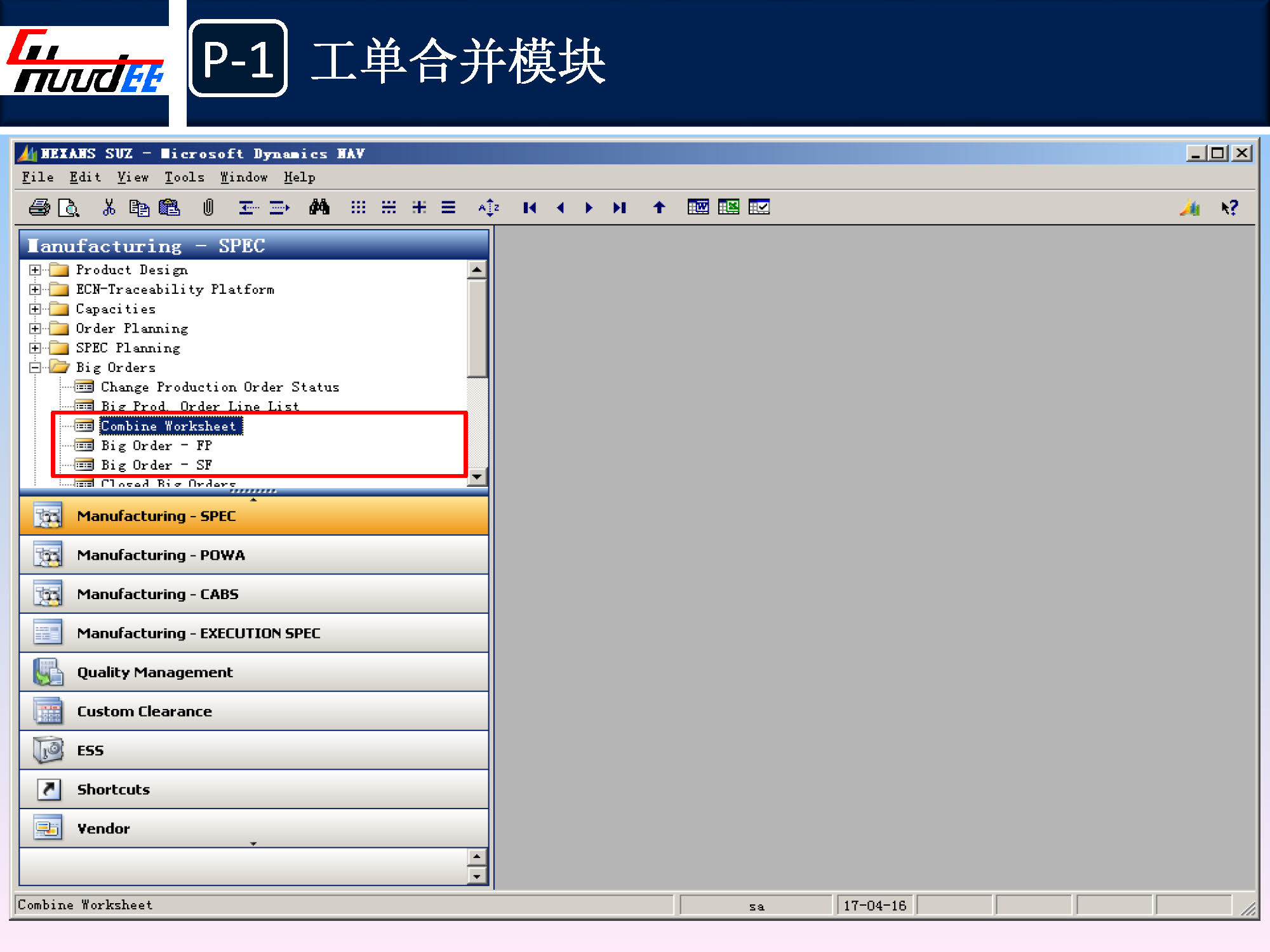Click the Sort A-Z toolbar icon

pyautogui.click(x=488, y=208)
